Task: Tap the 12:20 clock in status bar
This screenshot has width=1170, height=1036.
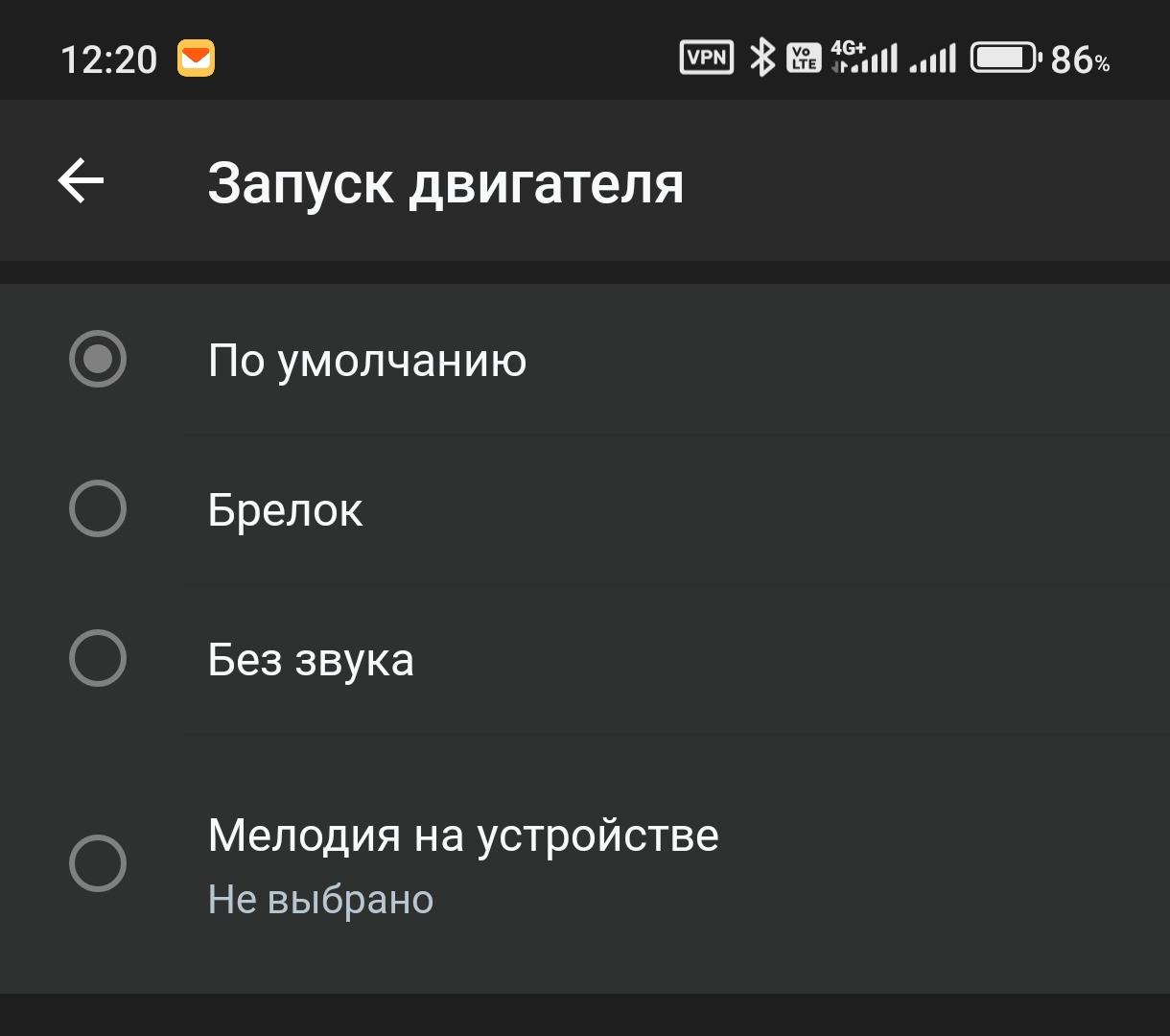Action: (108, 59)
